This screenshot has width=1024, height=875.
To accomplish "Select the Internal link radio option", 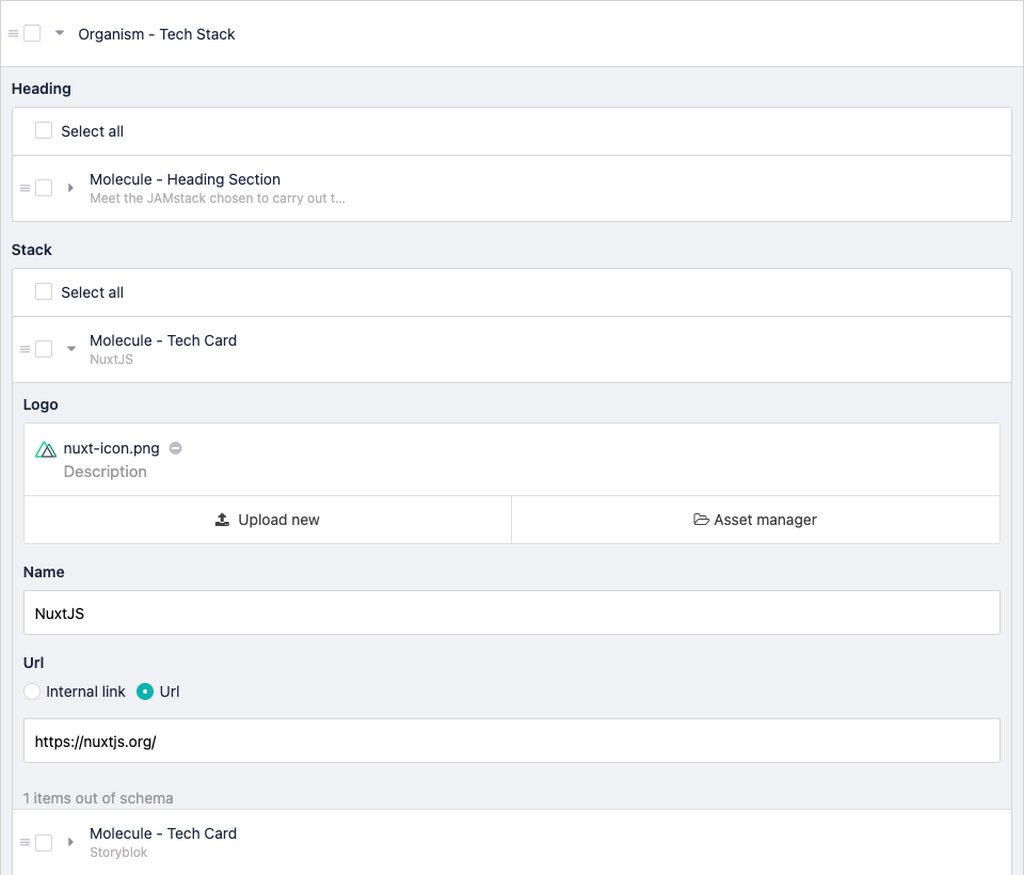I will click(x=32, y=691).
